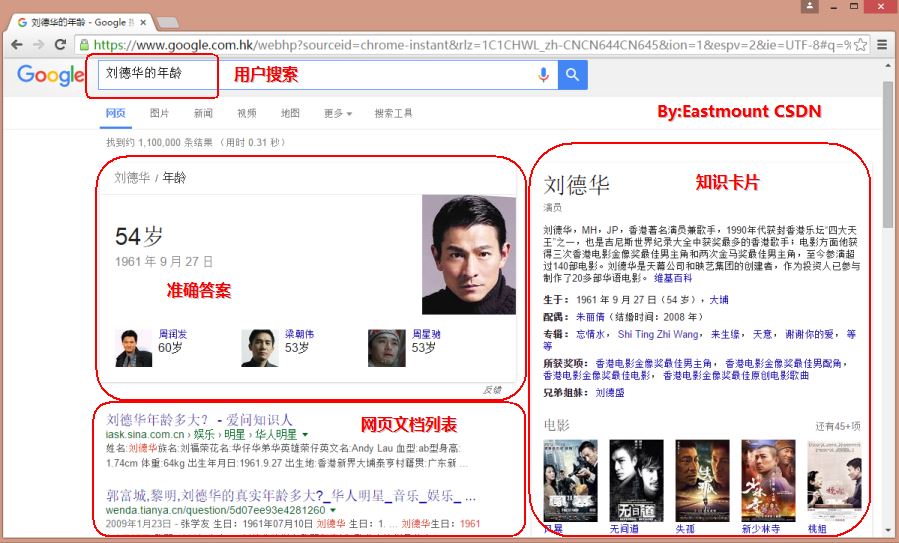The width and height of the screenshot is (899, 543).
Task: Click the browser back arrow
Action: (17, 44)
